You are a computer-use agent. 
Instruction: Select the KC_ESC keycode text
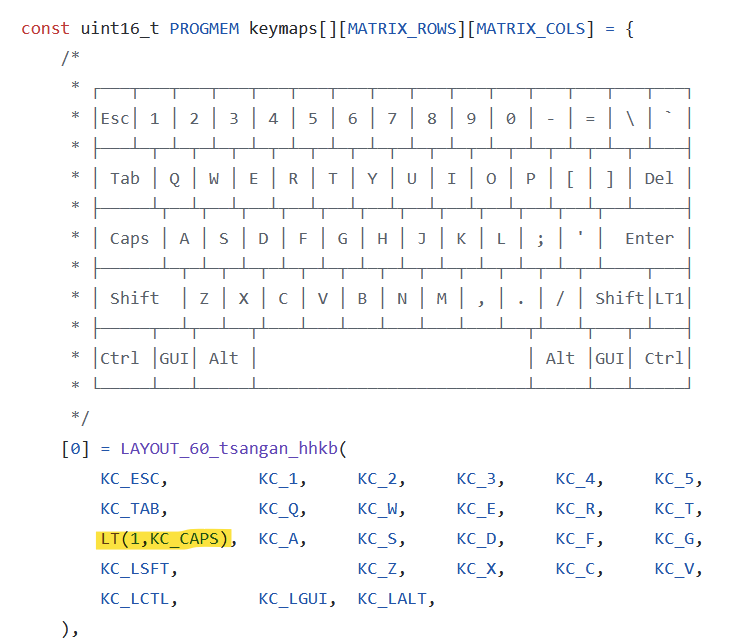coord(130,479)
